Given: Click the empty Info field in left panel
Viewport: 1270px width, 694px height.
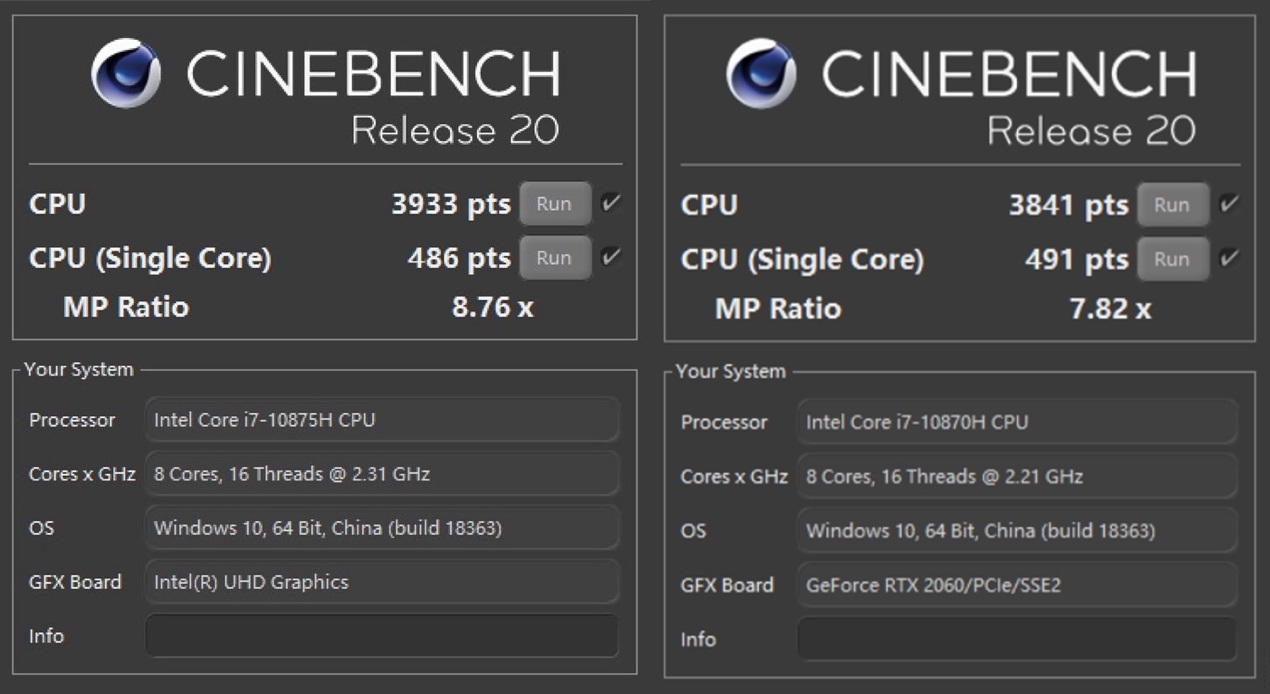Looking at the screenshot, I should point(382,636).
